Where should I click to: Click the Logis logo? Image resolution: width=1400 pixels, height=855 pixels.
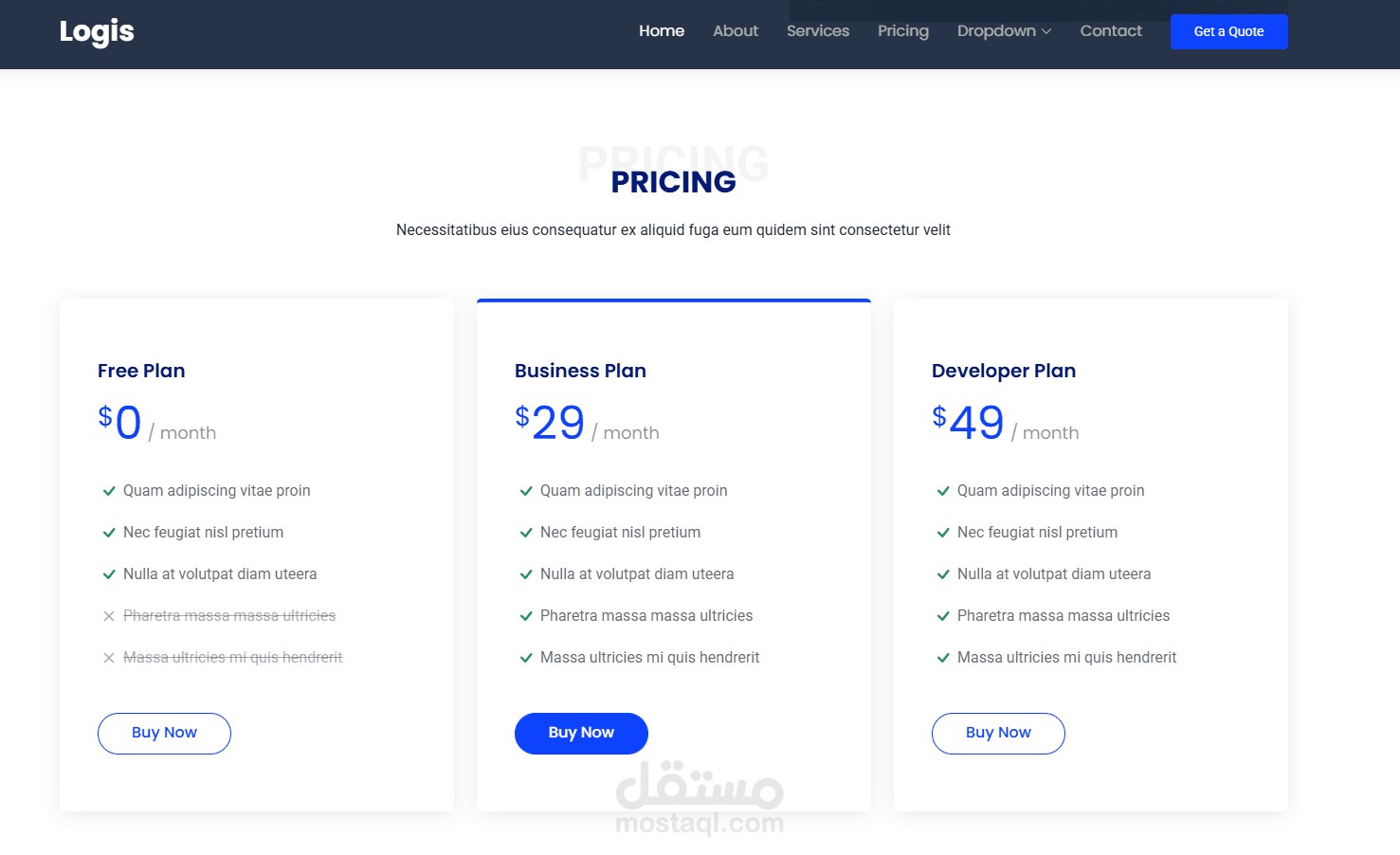tap(97, 31)
